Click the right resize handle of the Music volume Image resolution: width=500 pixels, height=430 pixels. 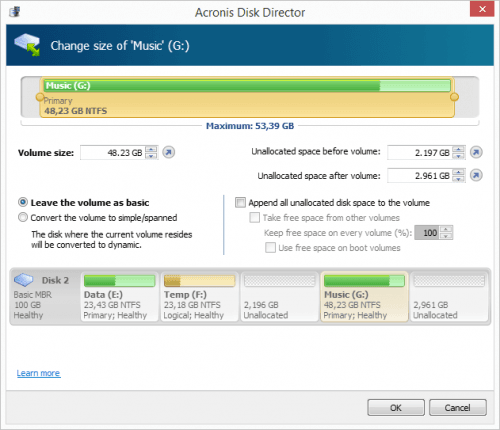(x=454, y=97)
